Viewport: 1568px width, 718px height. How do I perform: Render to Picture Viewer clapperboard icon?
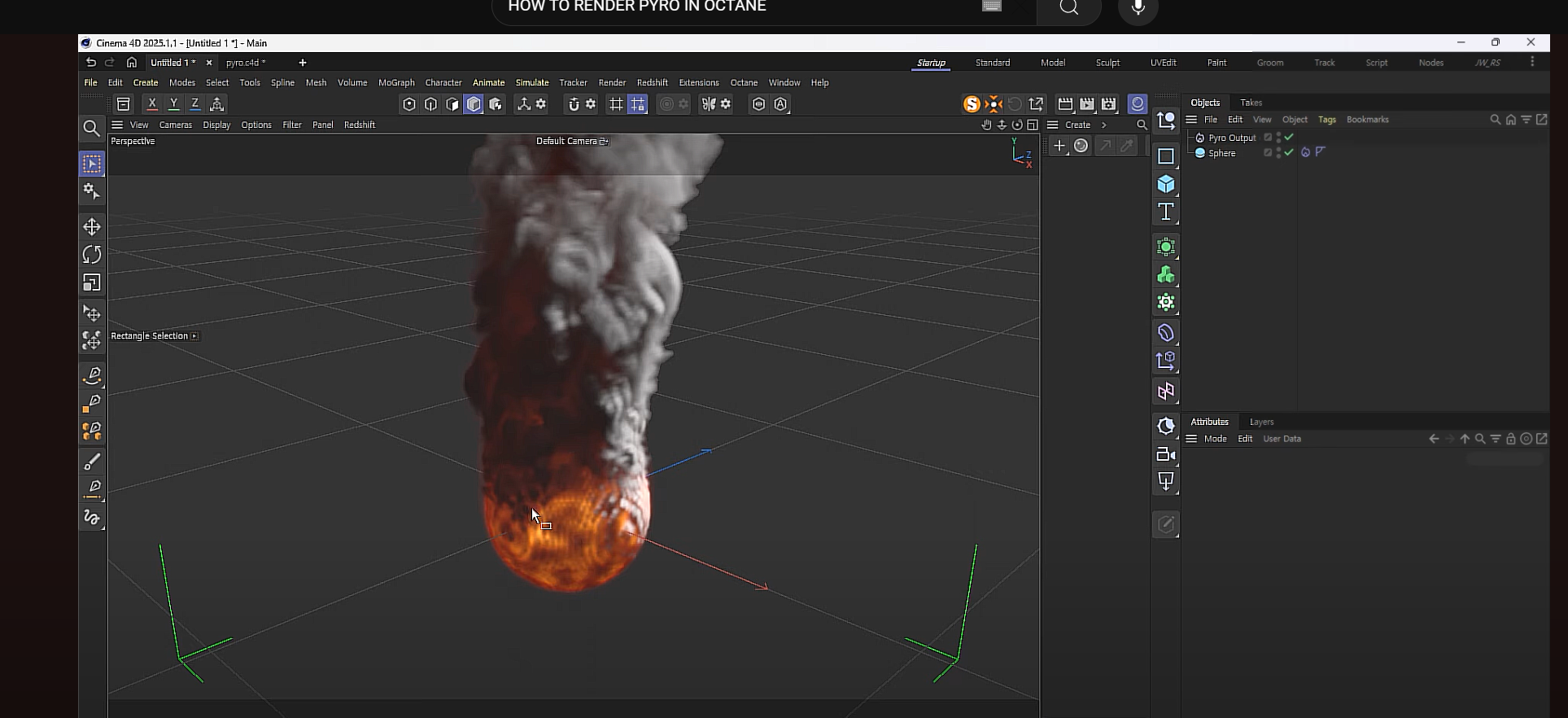[1087, 104]
